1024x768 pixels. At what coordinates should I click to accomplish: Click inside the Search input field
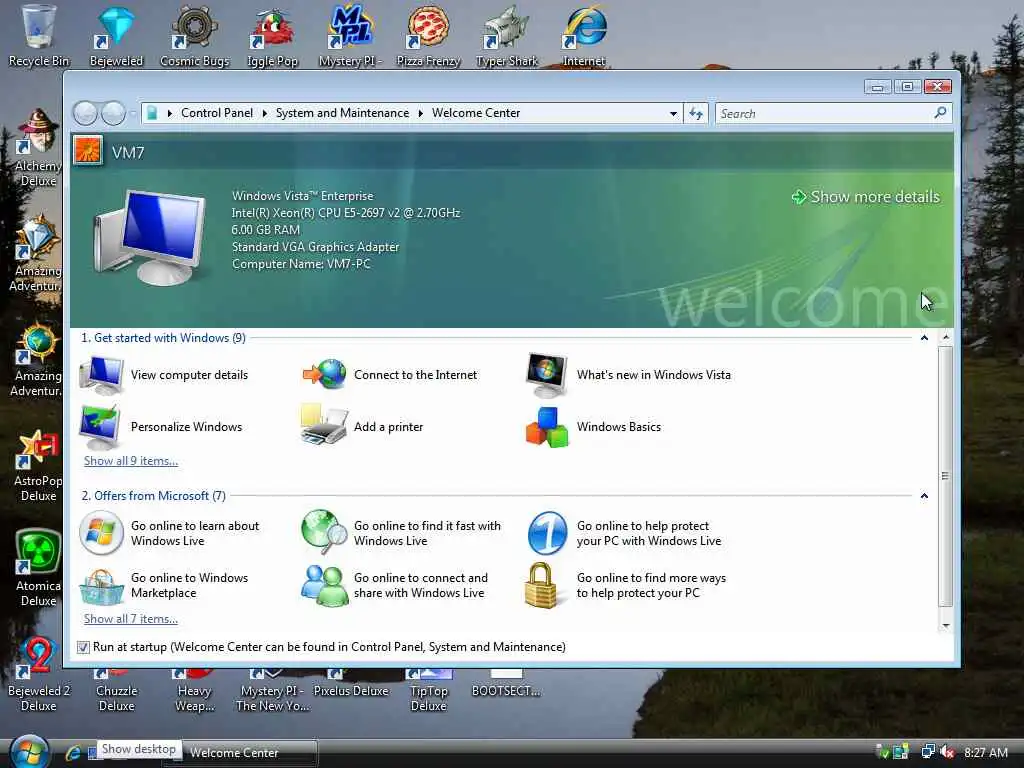(824, 114)
